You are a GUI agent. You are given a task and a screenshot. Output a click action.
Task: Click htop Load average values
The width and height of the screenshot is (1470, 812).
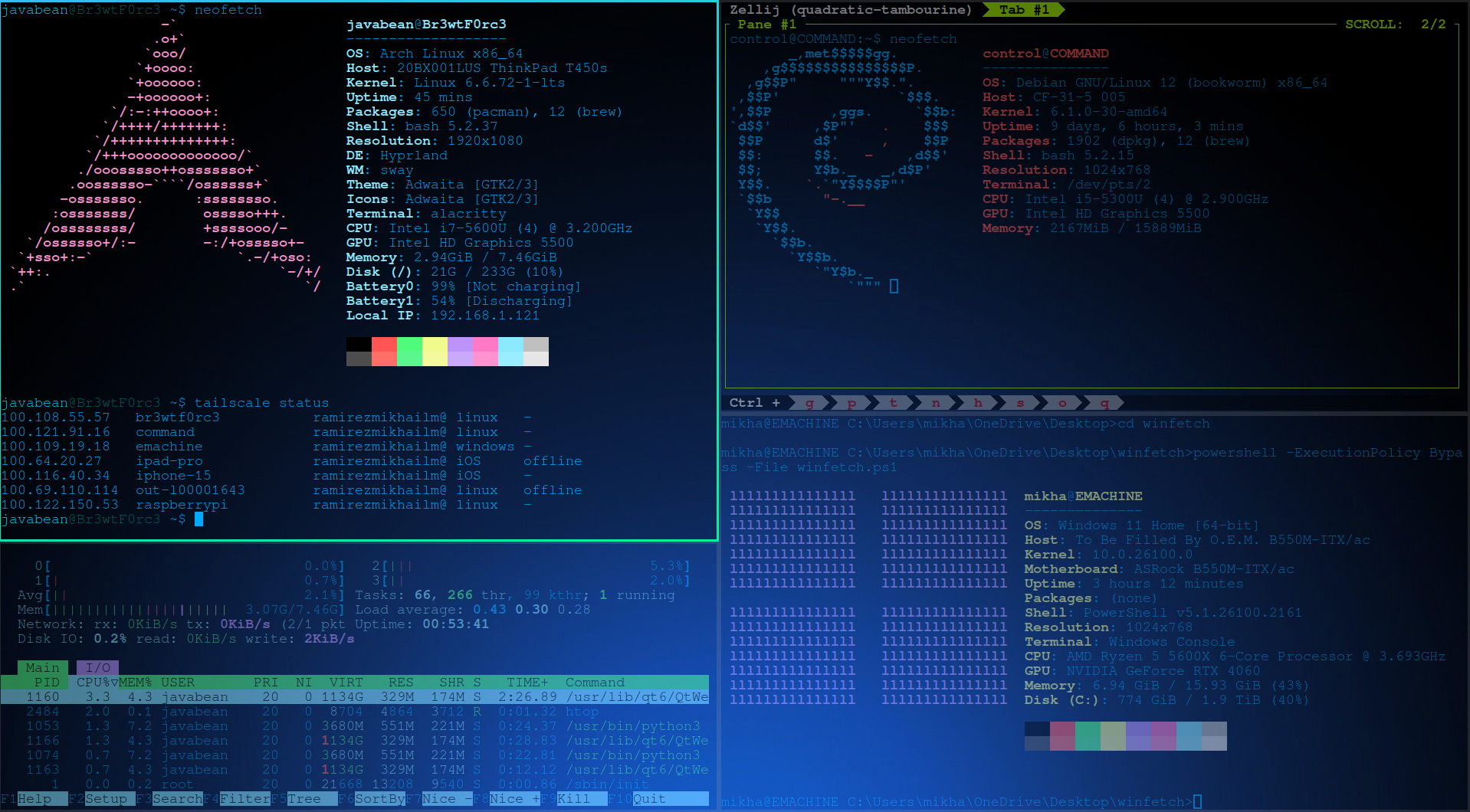531,609
